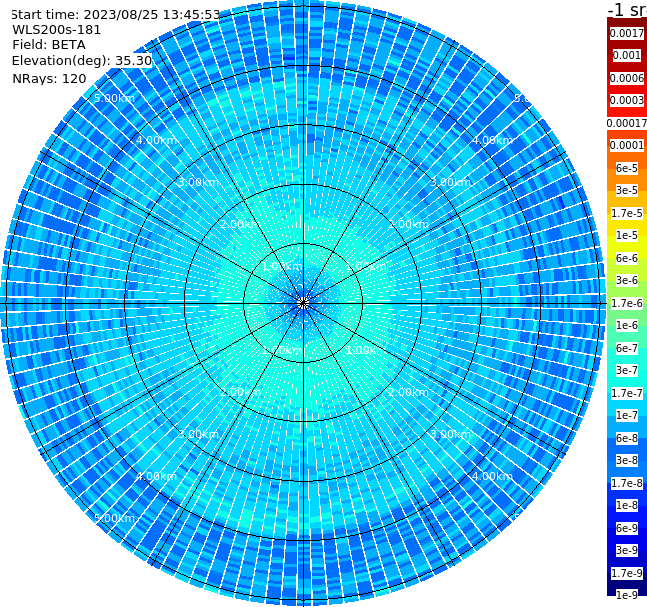Pick the 1e-5 colorbar label
Screen dimensions: 647x607
(627, 235)
